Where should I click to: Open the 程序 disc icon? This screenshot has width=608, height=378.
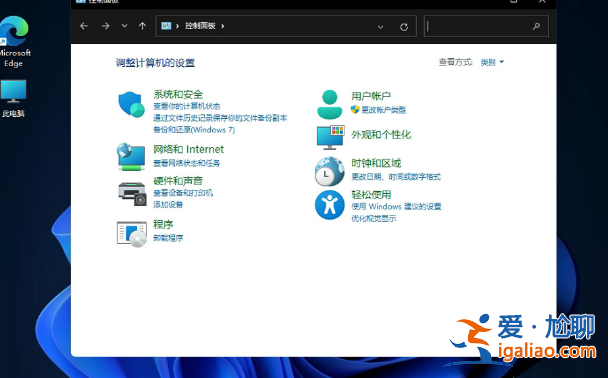[x=132, y=234]
